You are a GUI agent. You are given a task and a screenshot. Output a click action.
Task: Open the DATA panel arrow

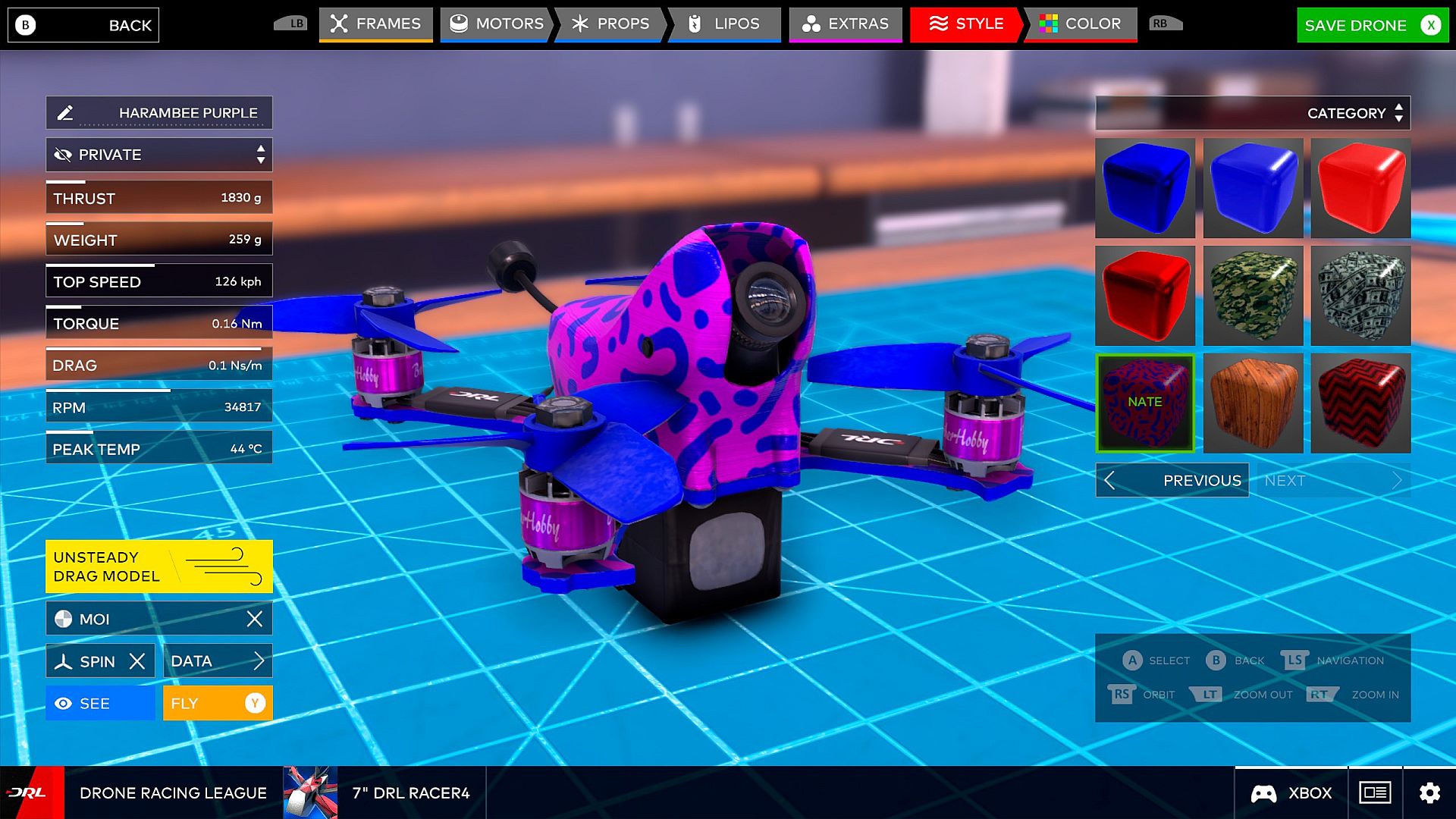coord(259,661)
